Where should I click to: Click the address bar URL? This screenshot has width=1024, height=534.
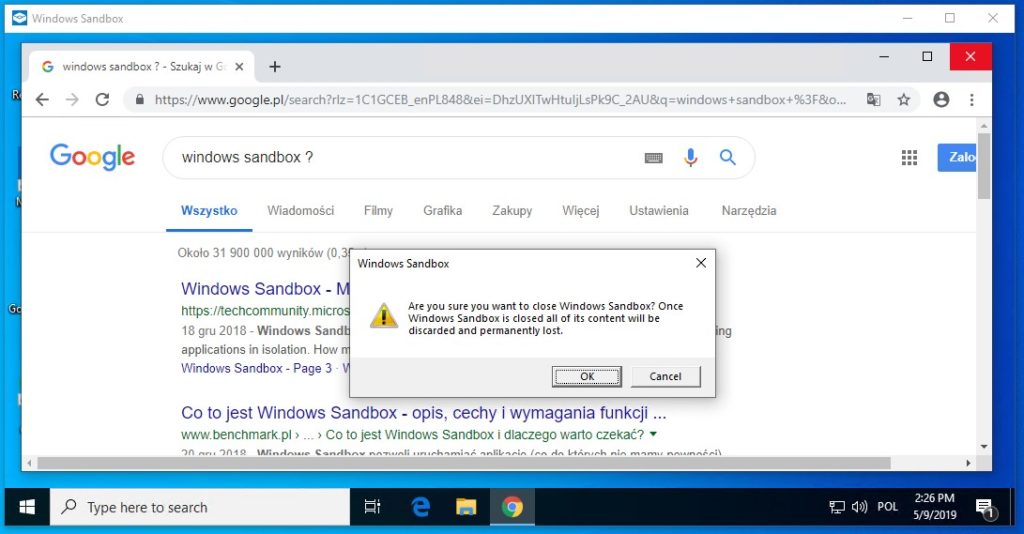(x=500, y=100)
